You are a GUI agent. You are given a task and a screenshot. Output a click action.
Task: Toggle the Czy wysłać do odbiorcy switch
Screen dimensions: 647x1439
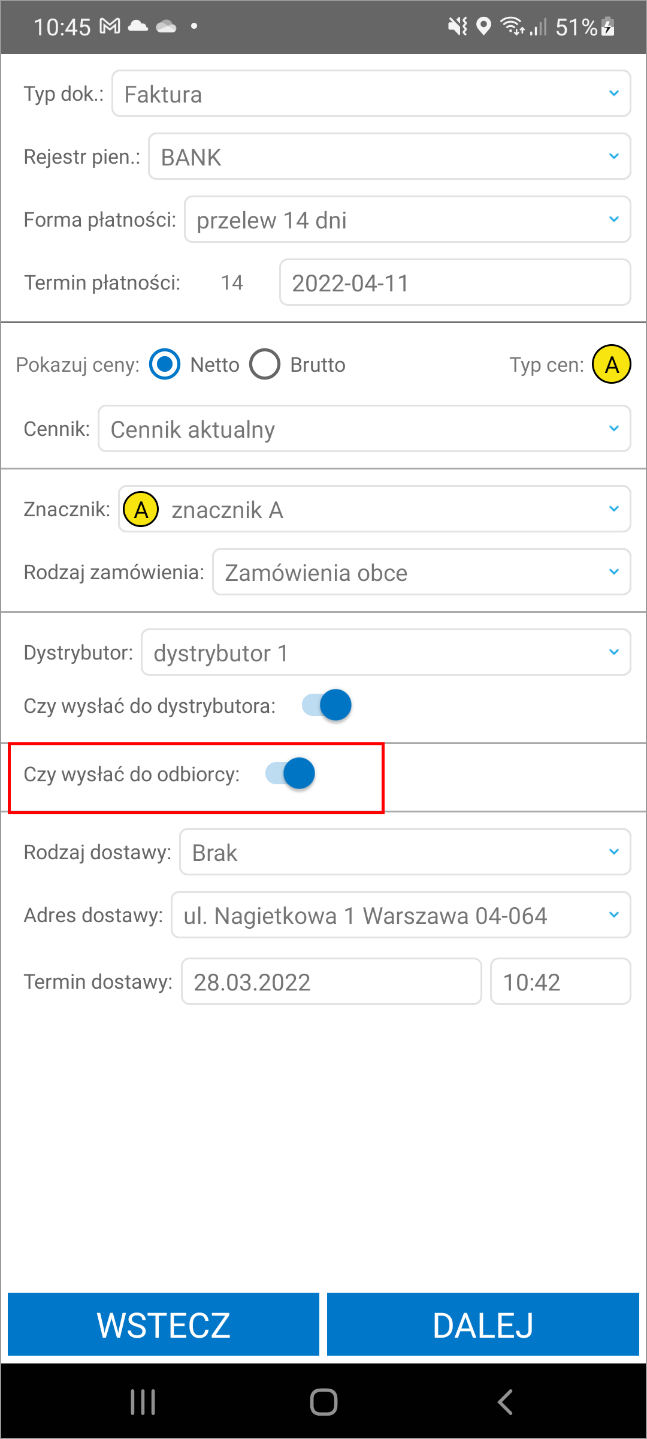click(290, 773)
